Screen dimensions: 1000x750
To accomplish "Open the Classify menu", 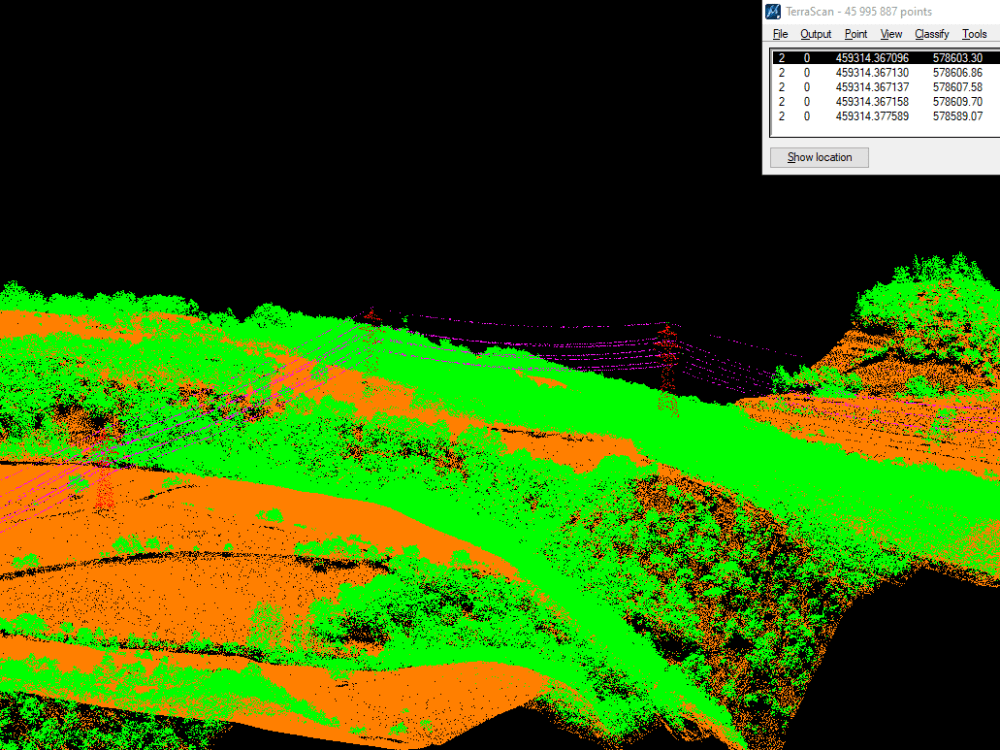I will 931,33.
